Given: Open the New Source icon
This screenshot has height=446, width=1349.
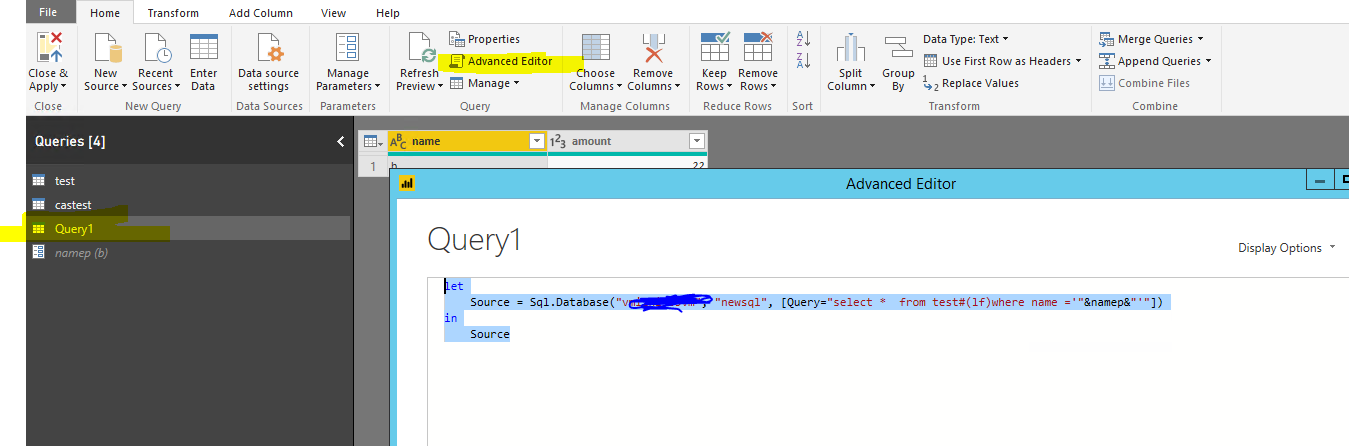Looking at the screenshot, I should coord(106,47).
